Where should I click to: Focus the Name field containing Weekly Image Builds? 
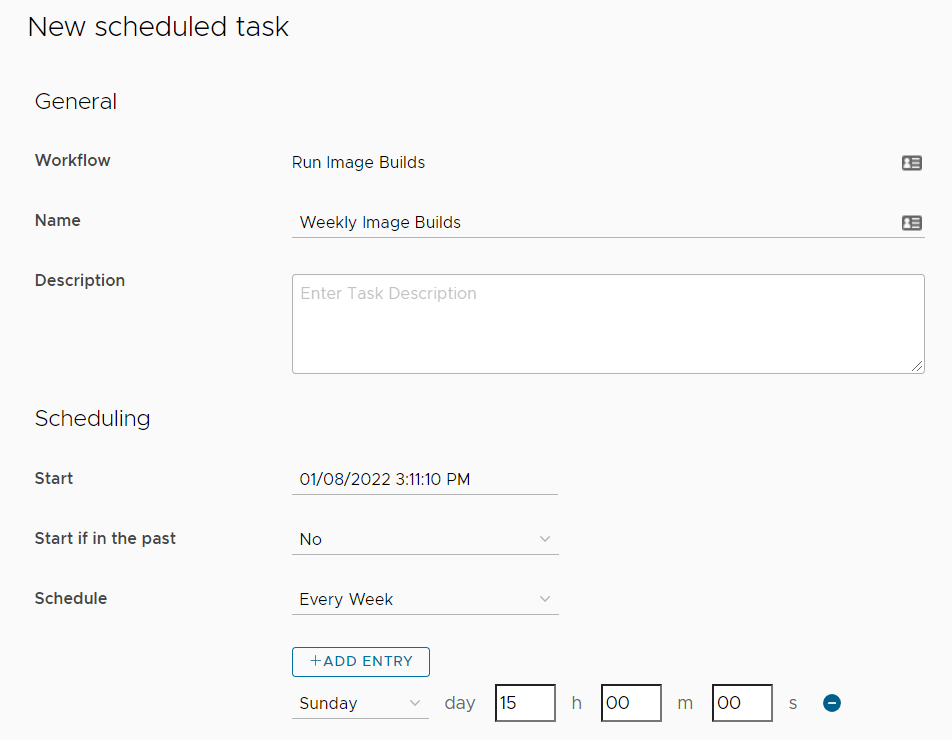(x=590, y=223)
